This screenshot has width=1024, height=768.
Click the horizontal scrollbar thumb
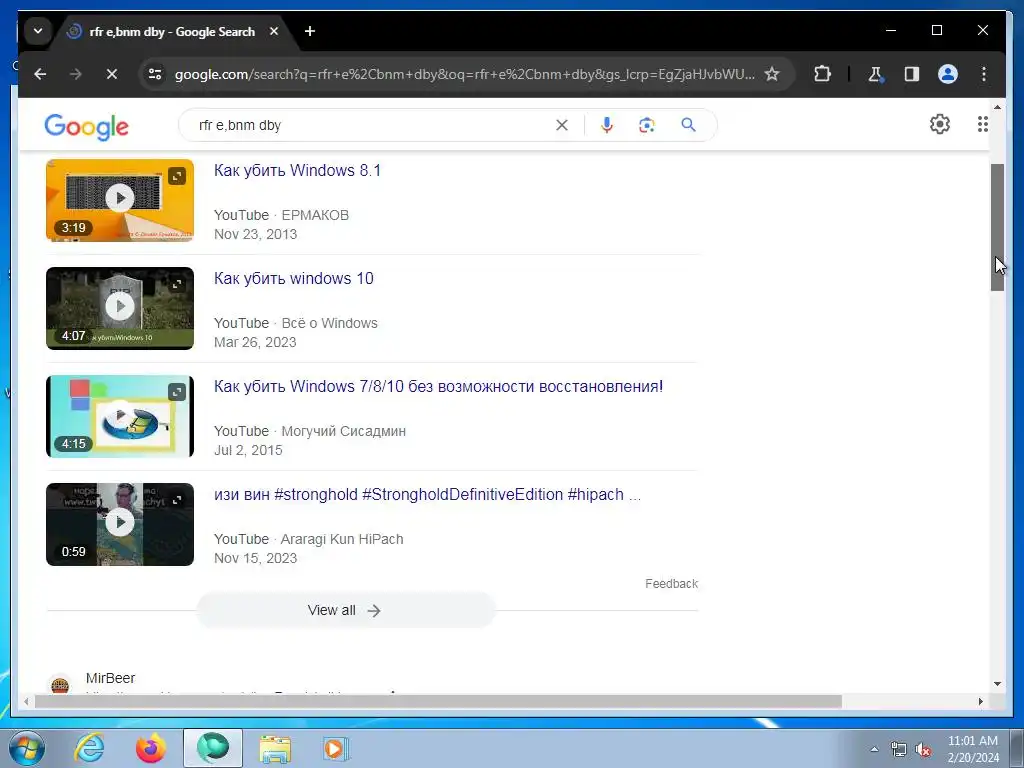pyautogui.click(x=438, y=701)
